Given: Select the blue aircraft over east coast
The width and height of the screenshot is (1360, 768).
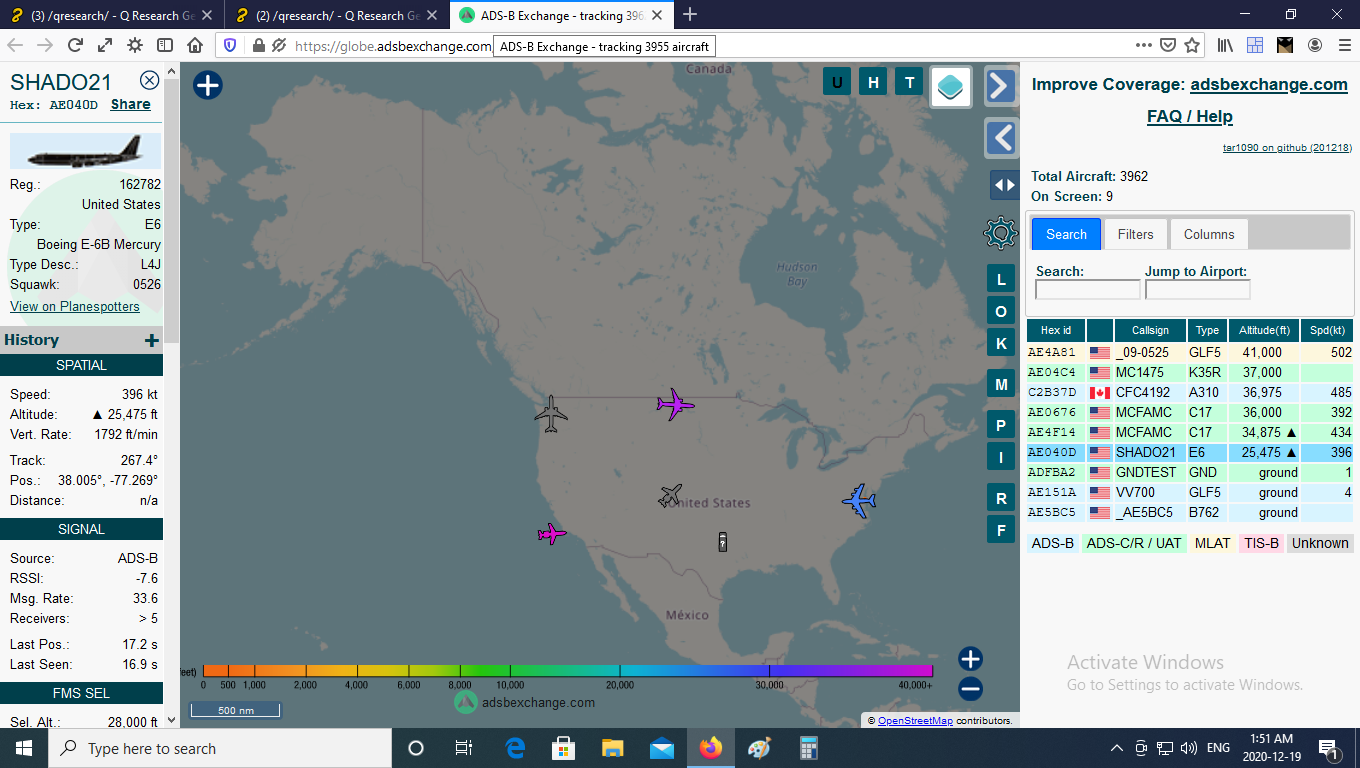Looking at the screenshot, I should click(859, 500).
